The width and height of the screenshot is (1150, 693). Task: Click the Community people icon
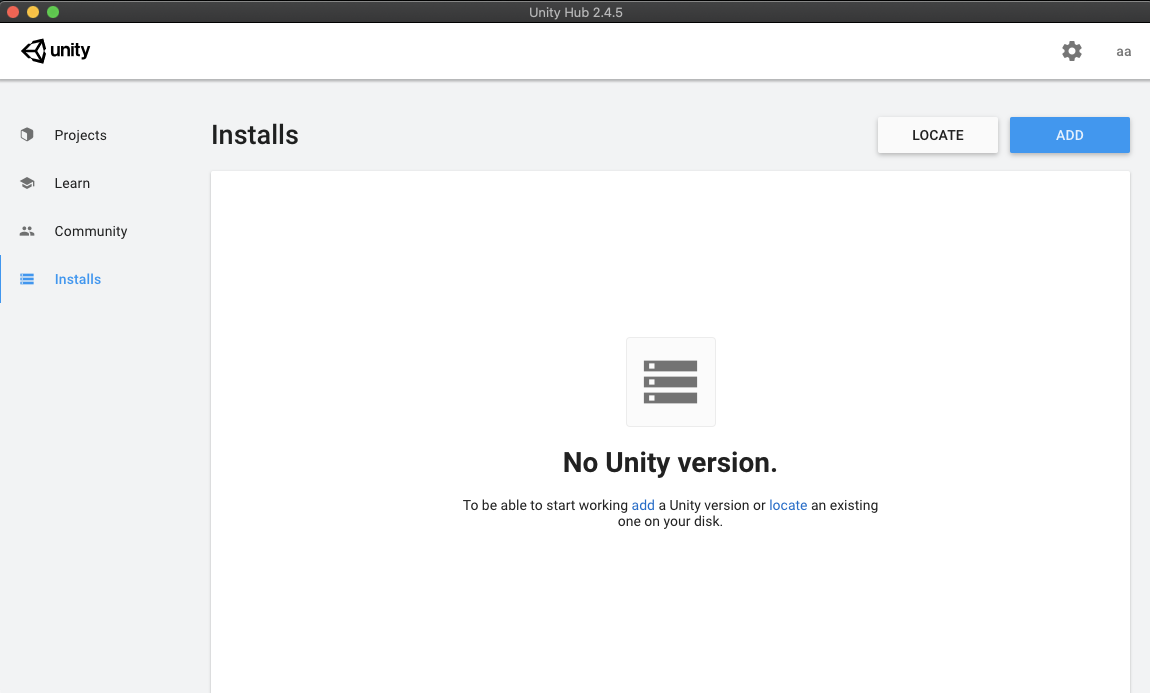tap(27, 231)
